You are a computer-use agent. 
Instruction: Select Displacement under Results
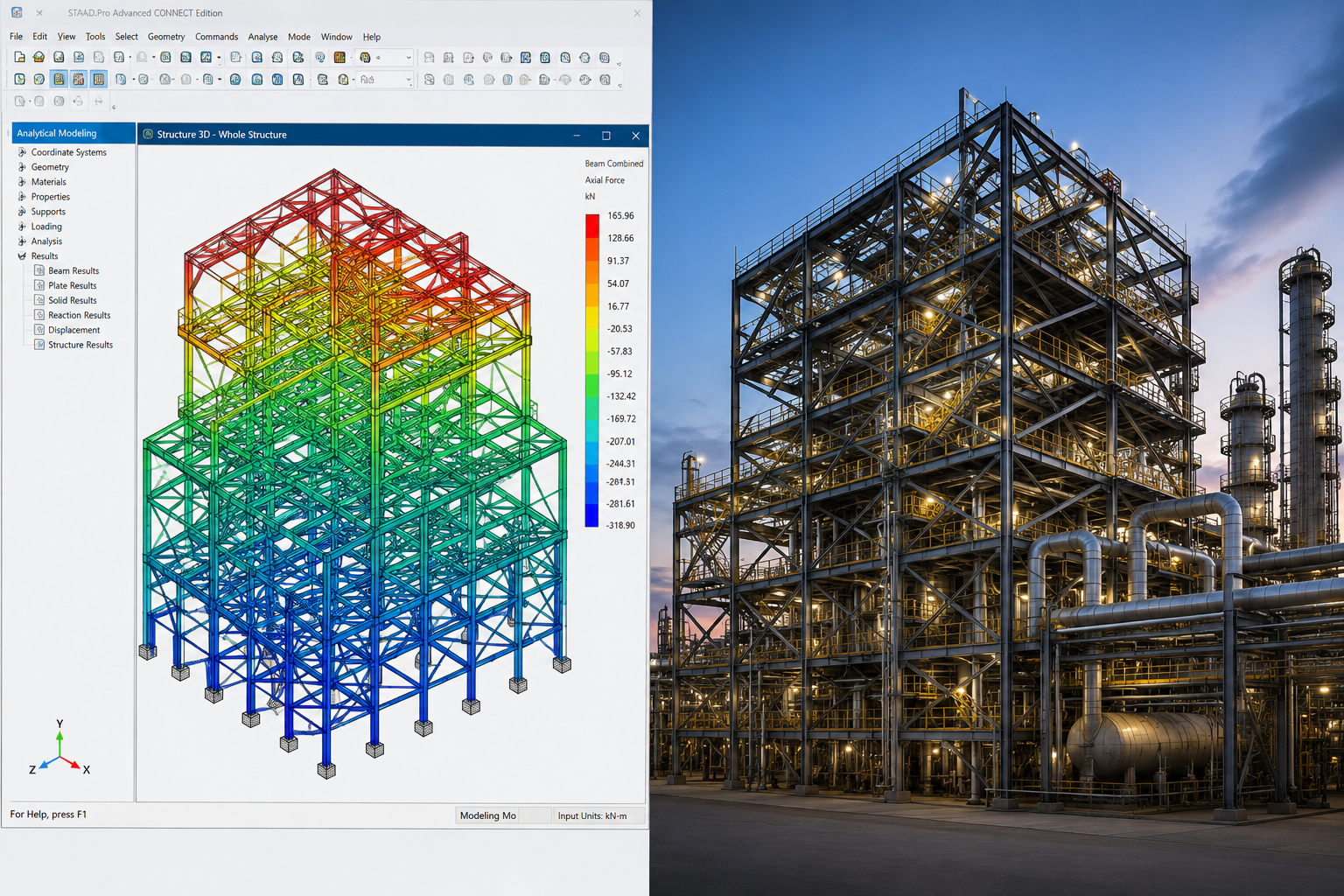point(74,330)
